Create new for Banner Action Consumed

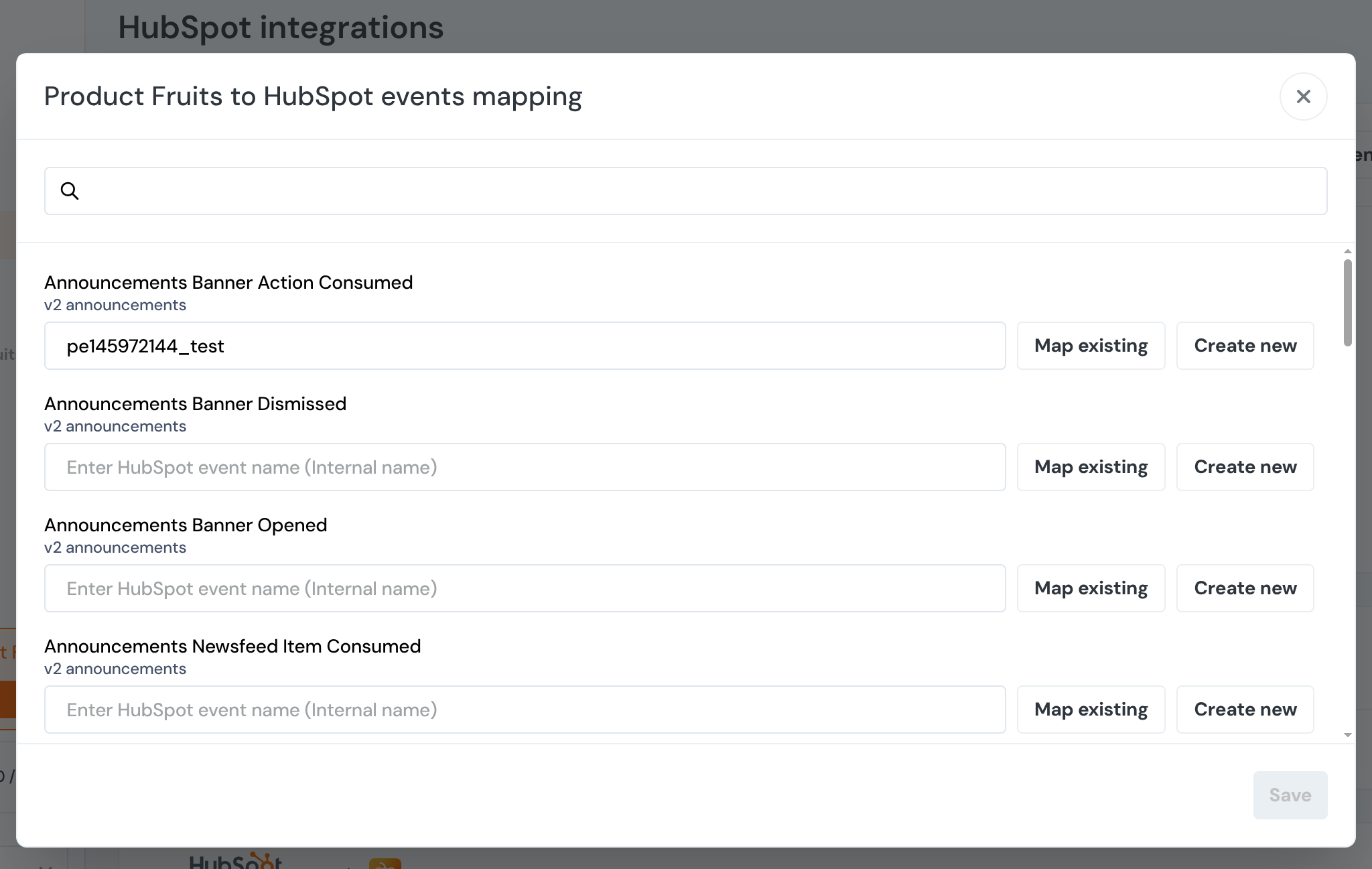click(1245, 346)
